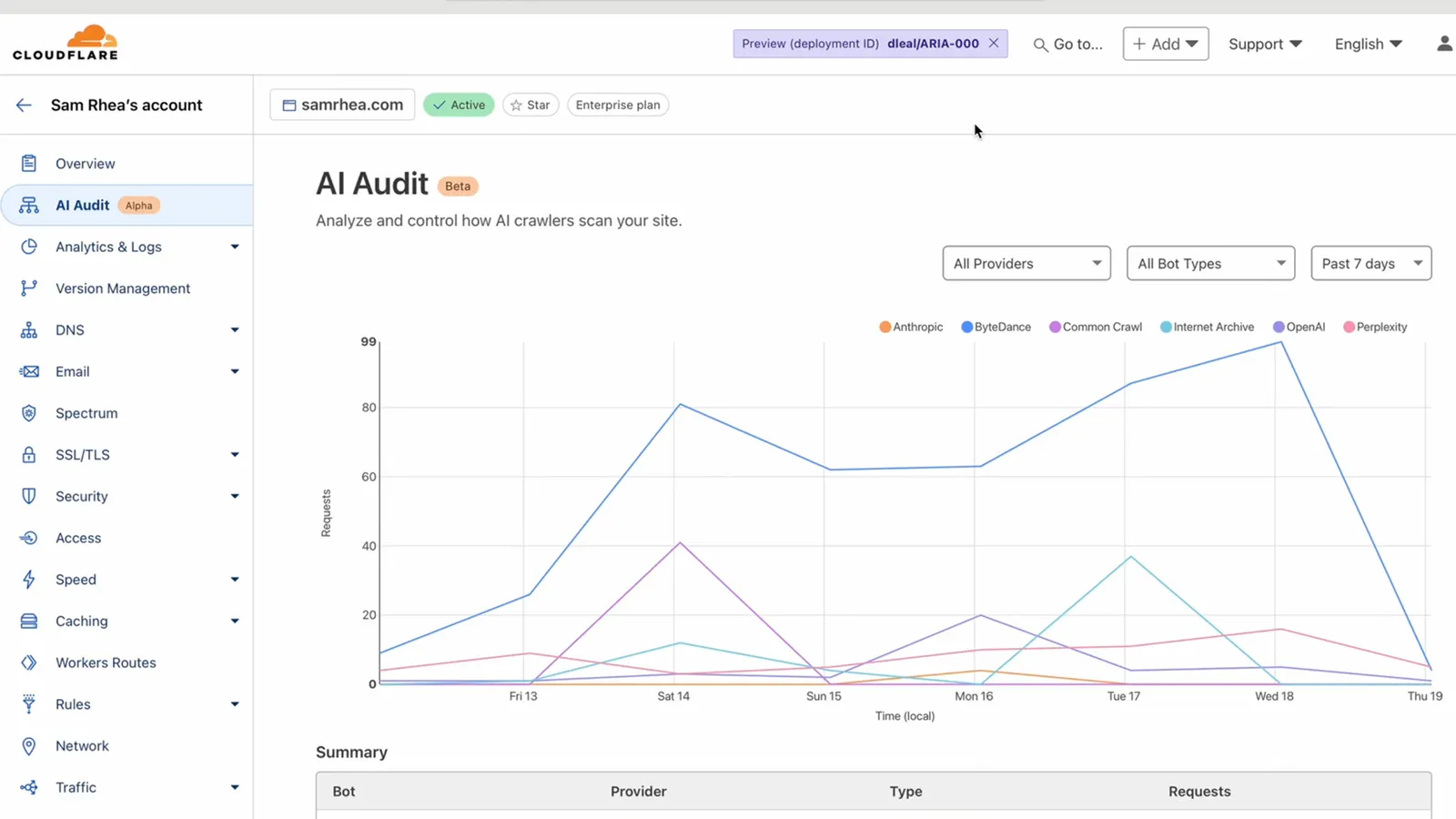The width and height of the screenshot is (1456, 819).
Task: Expand the Security submenu arrow
Action: click(x=235, y=496)
